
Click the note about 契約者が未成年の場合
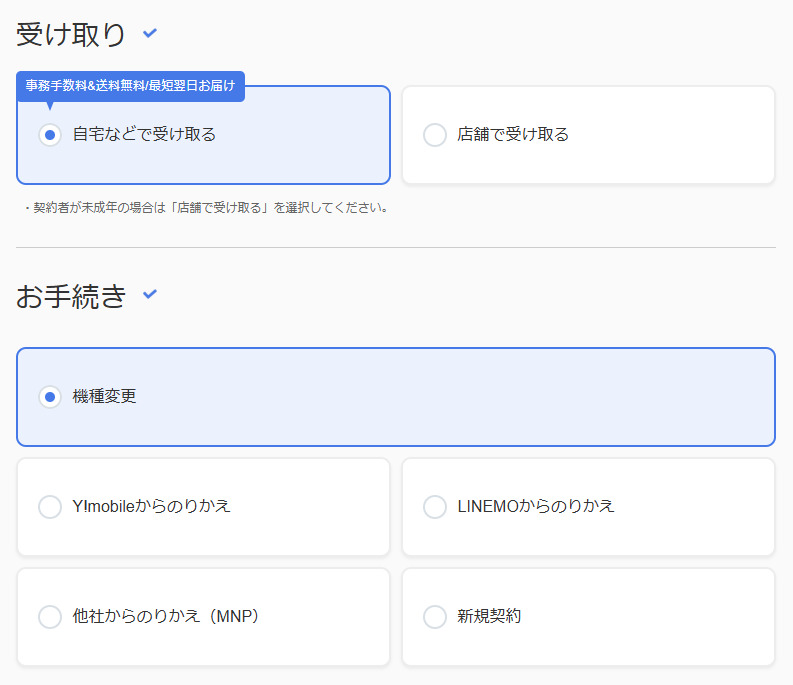point(206,209)
